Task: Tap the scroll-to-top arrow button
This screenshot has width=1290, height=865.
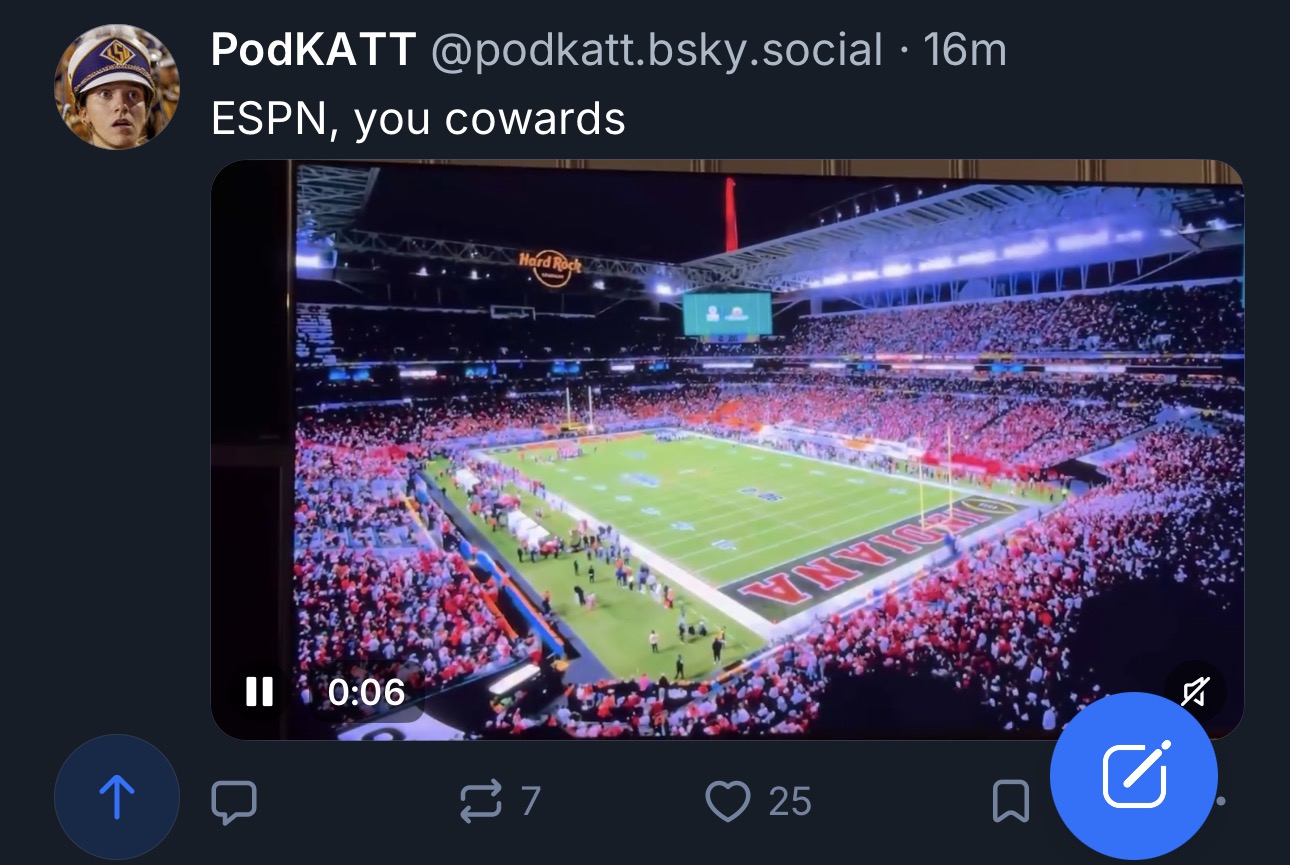Action: (x=117, y=798)
